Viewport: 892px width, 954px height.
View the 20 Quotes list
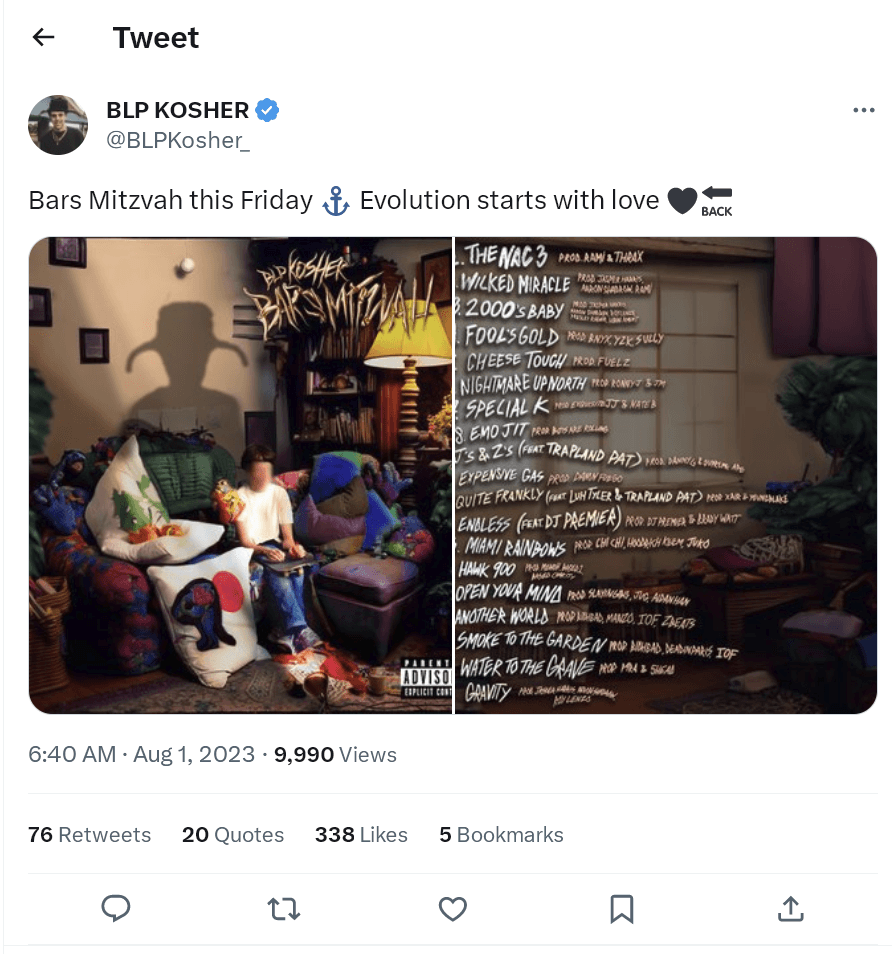pyautogui.click(x=233, y=835)
